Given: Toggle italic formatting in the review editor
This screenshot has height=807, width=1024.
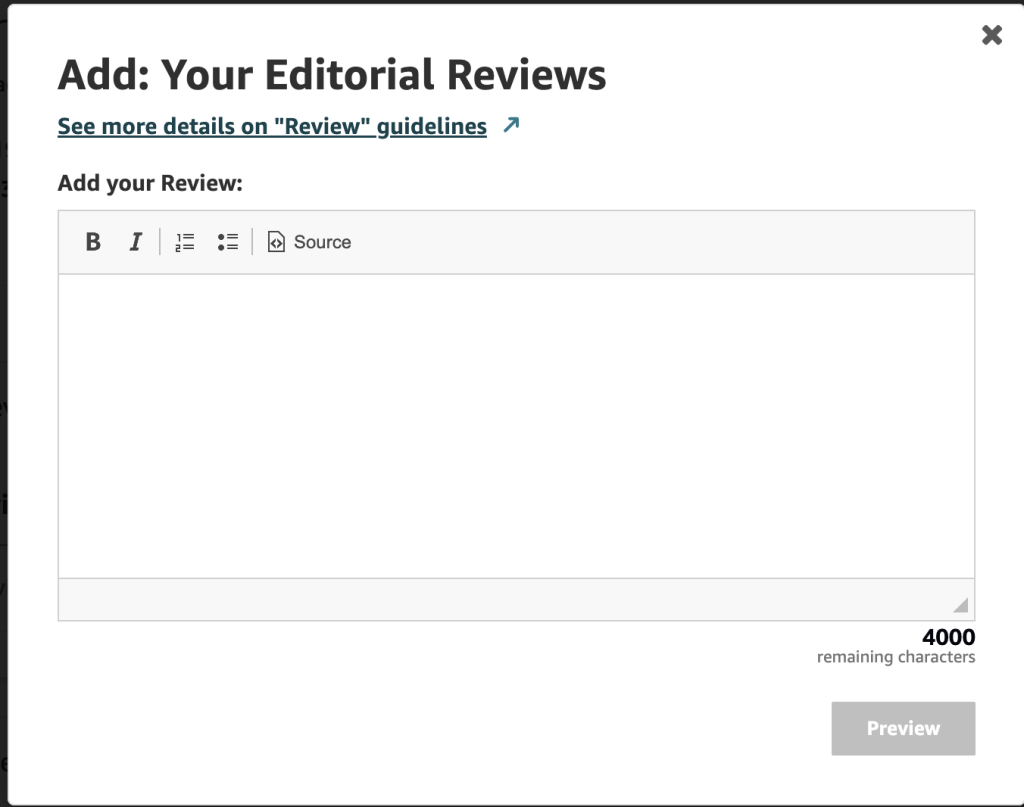Looking at the screenshot, I should coord(136,242).
